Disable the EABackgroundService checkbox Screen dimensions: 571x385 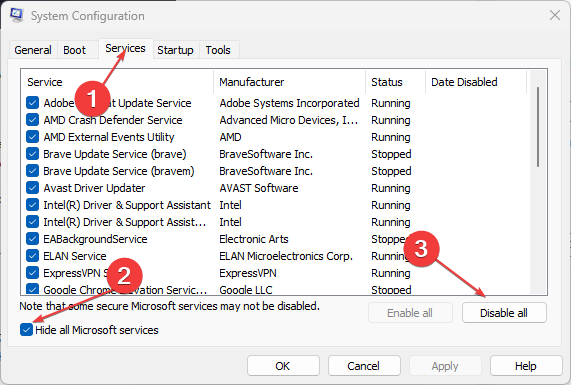pos(32,239)
